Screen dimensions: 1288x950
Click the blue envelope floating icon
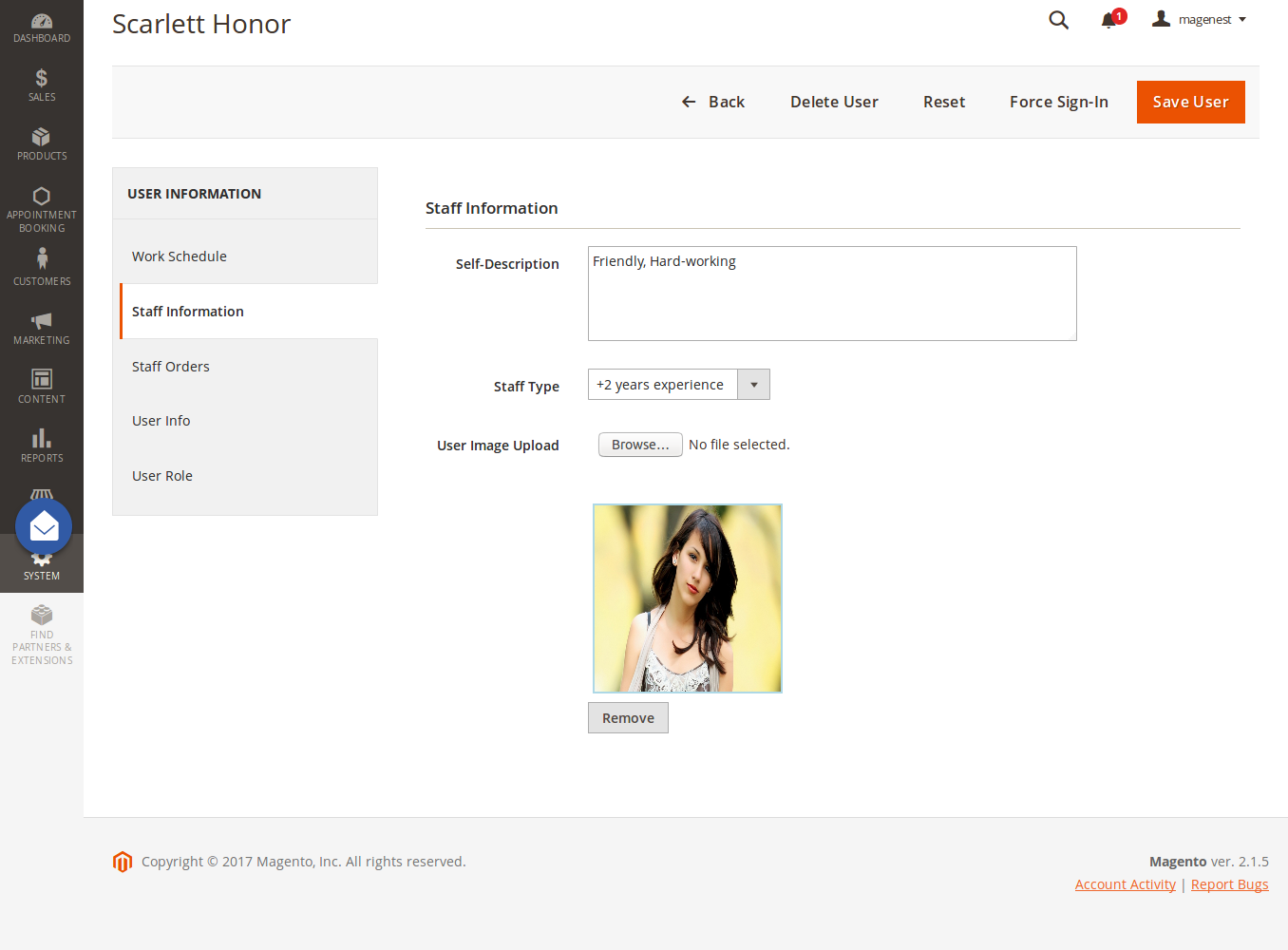click(44, 526)
